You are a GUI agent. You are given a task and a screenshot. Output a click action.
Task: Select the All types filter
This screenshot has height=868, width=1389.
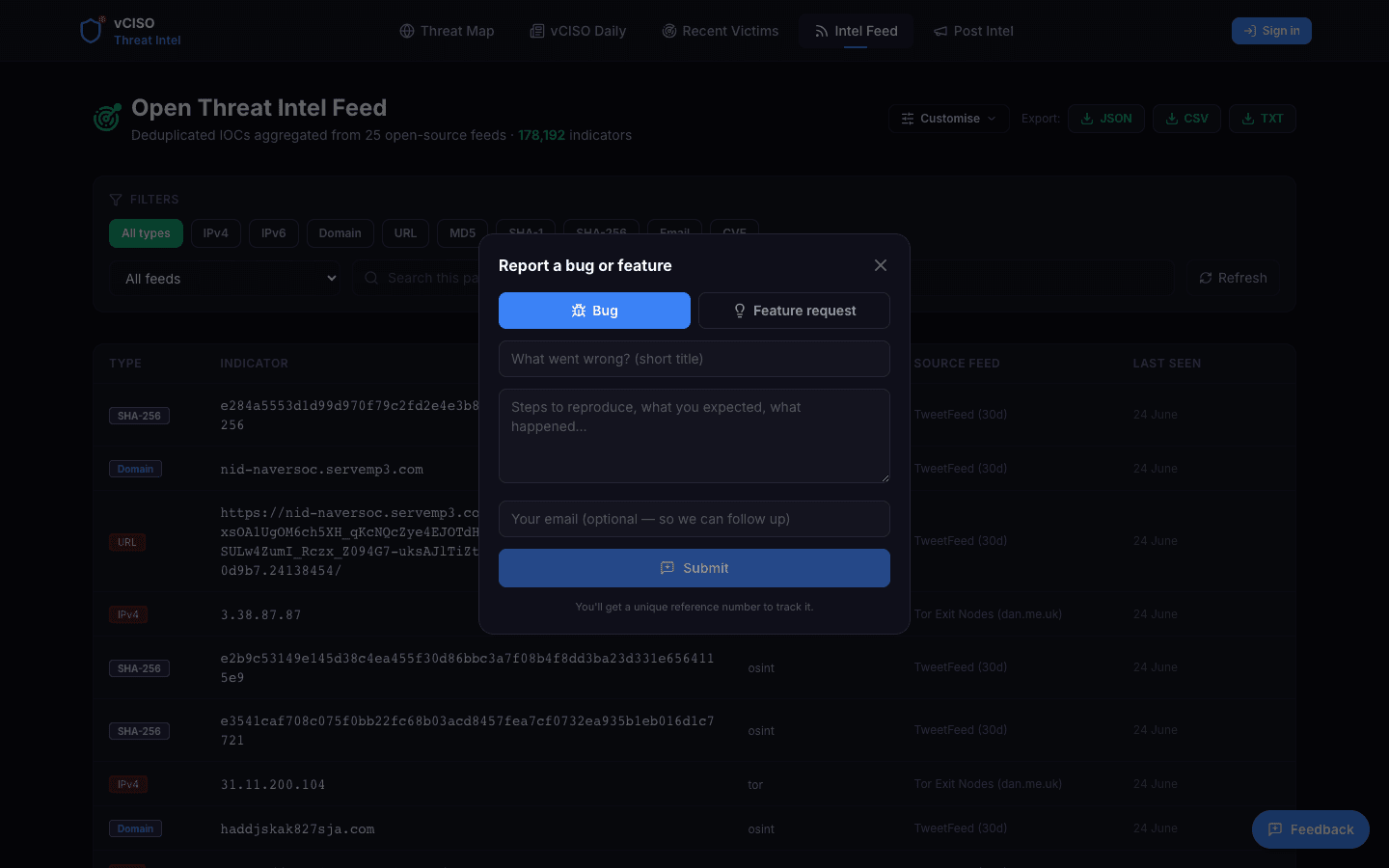pos(146,233)
